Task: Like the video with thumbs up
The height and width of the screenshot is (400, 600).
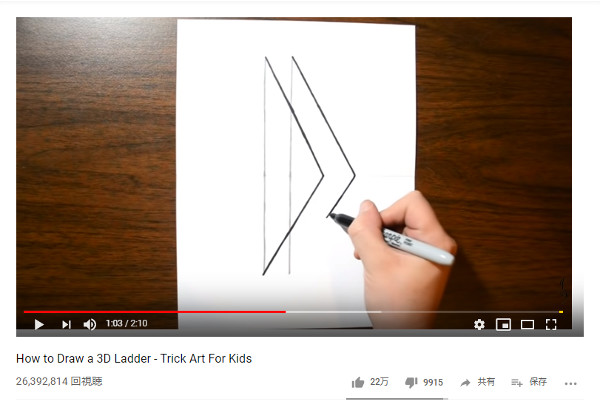Action: [x=358, y=382]
